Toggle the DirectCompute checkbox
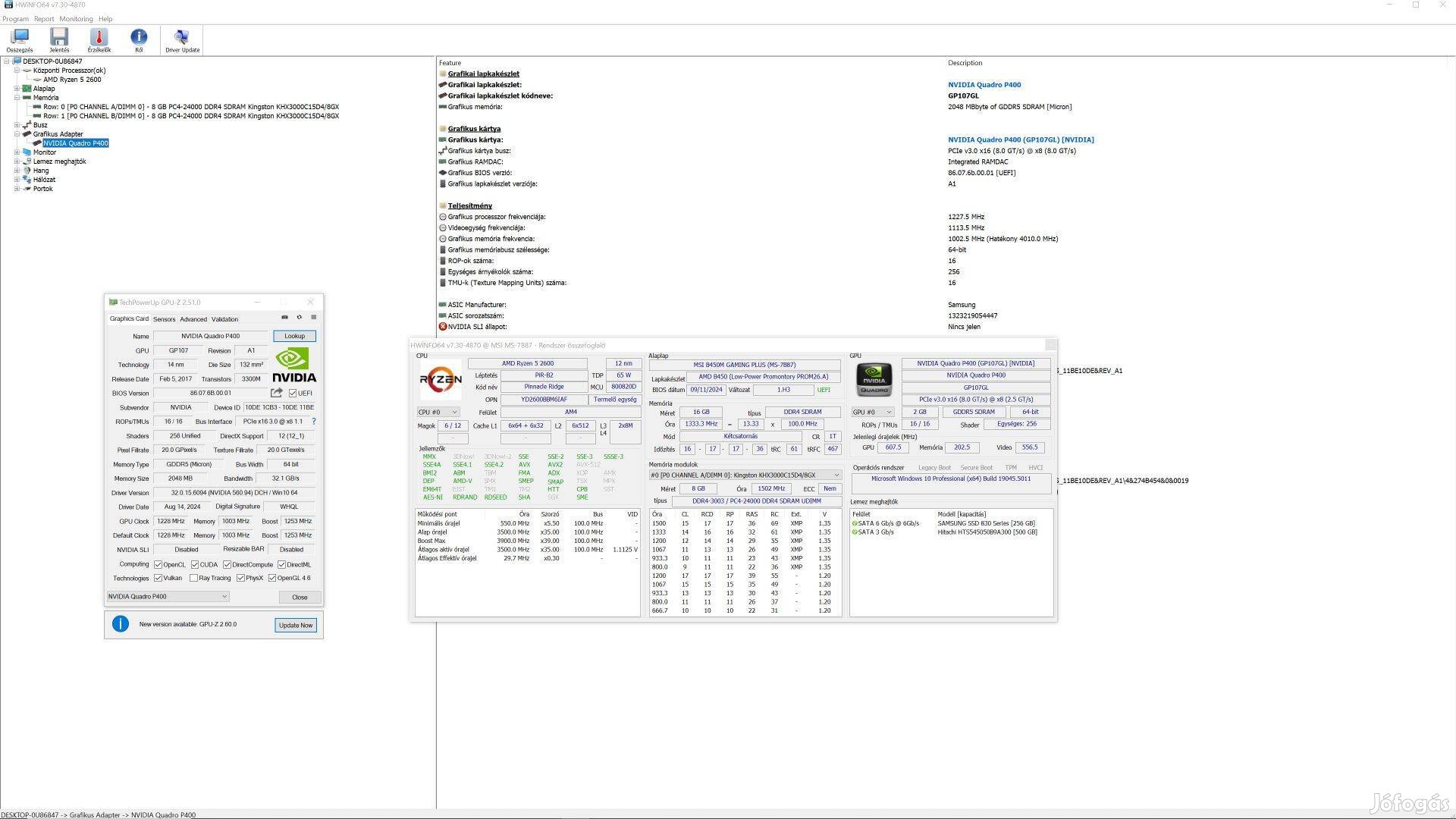 [227, 565]
